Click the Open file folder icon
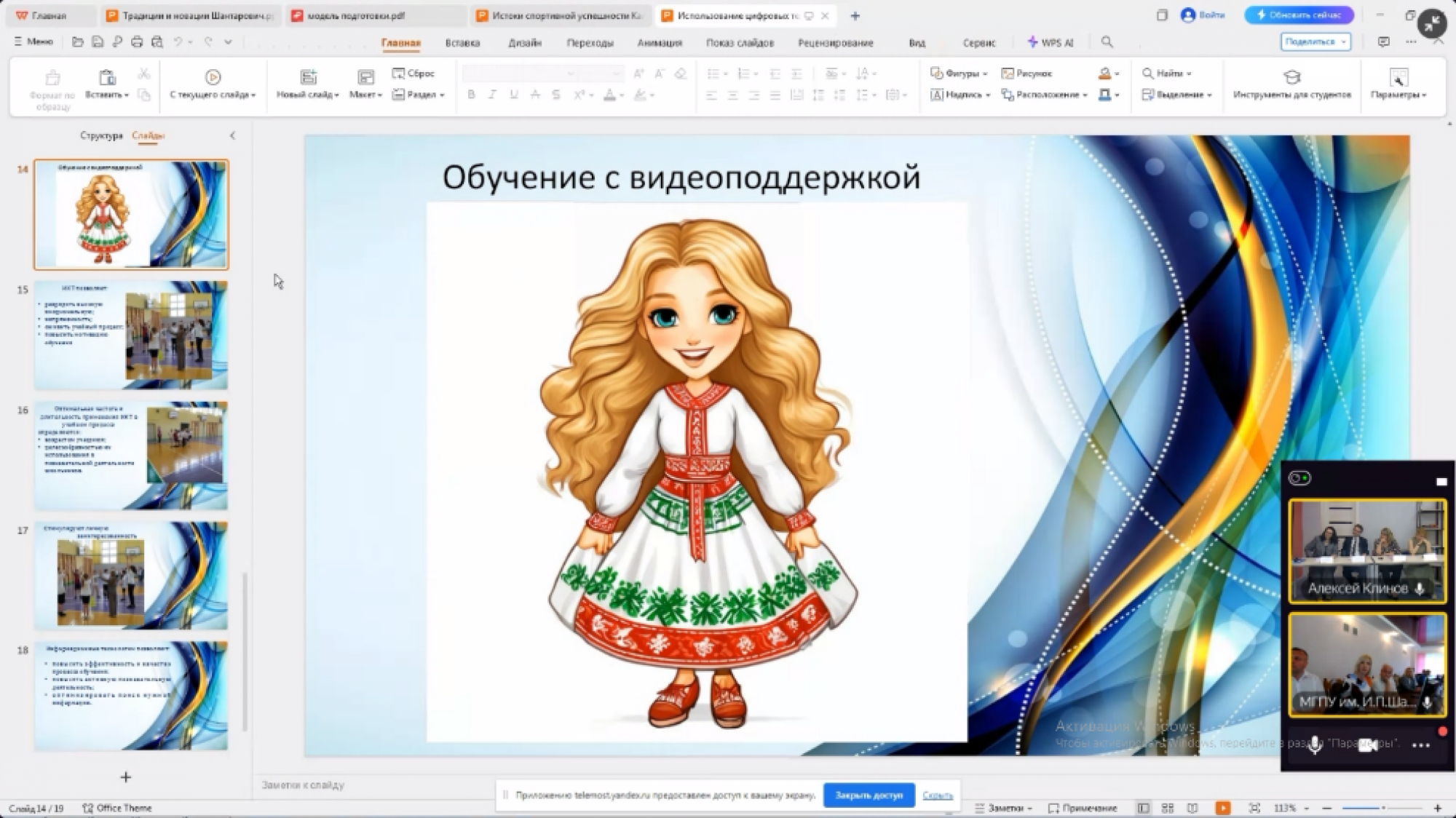 tap(78, 42)
